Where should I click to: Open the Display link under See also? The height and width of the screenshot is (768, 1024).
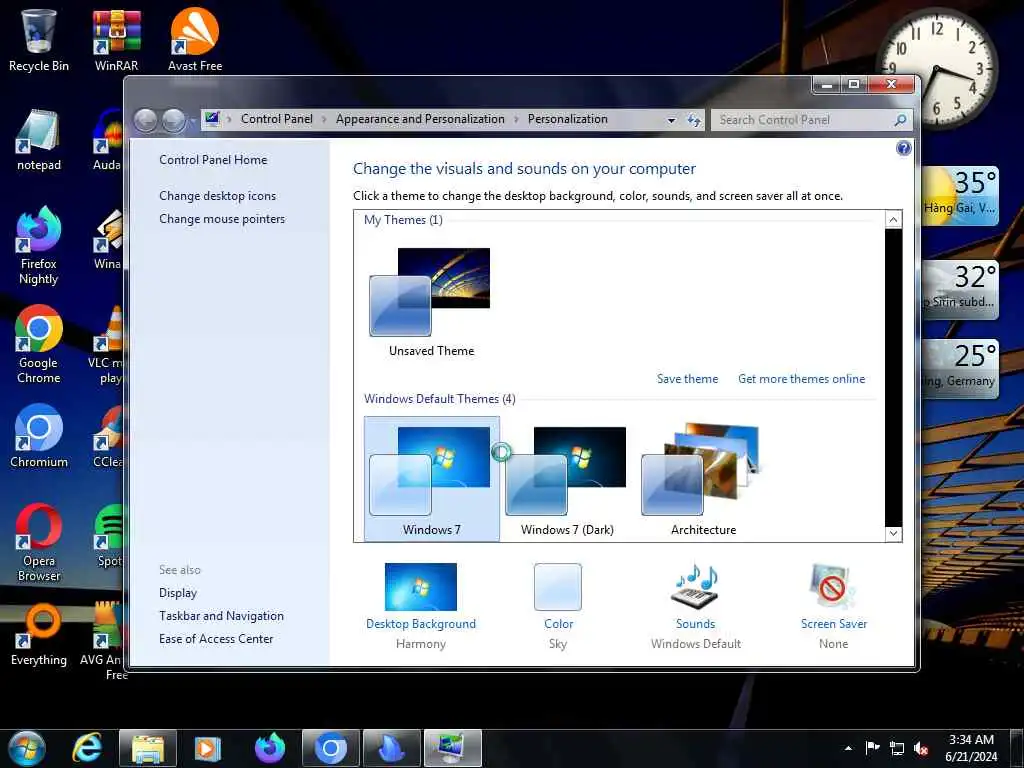(x=178, y=593)
